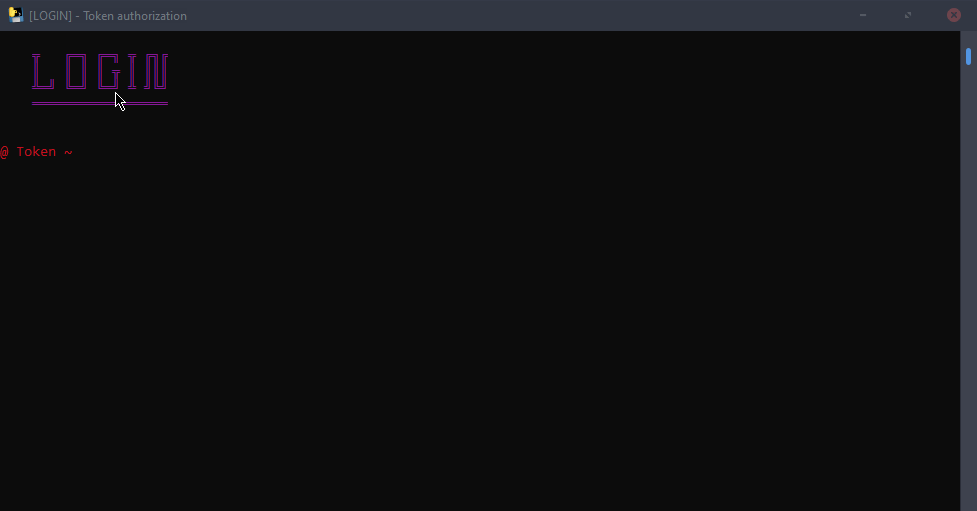
Task: Click the letter G in LOGIN banner
Action: coord(109,72)
